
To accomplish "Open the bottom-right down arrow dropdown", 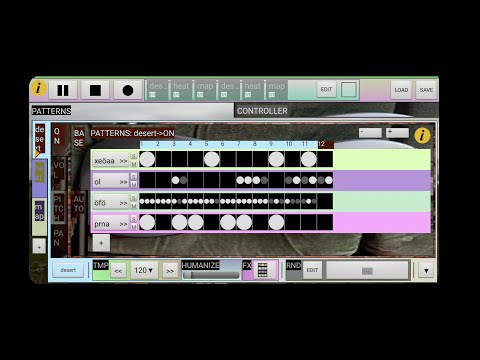I will tap(426, 271).
